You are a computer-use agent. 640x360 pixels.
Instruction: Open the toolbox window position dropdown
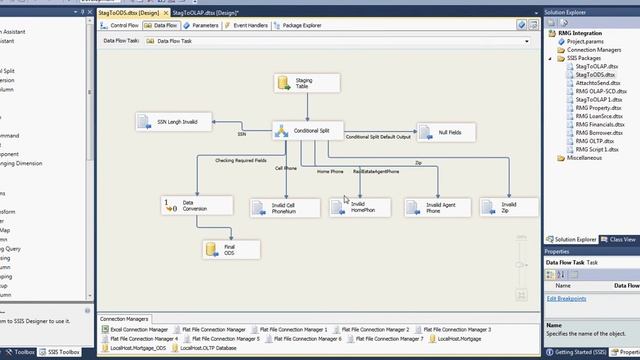click(76, 12)
